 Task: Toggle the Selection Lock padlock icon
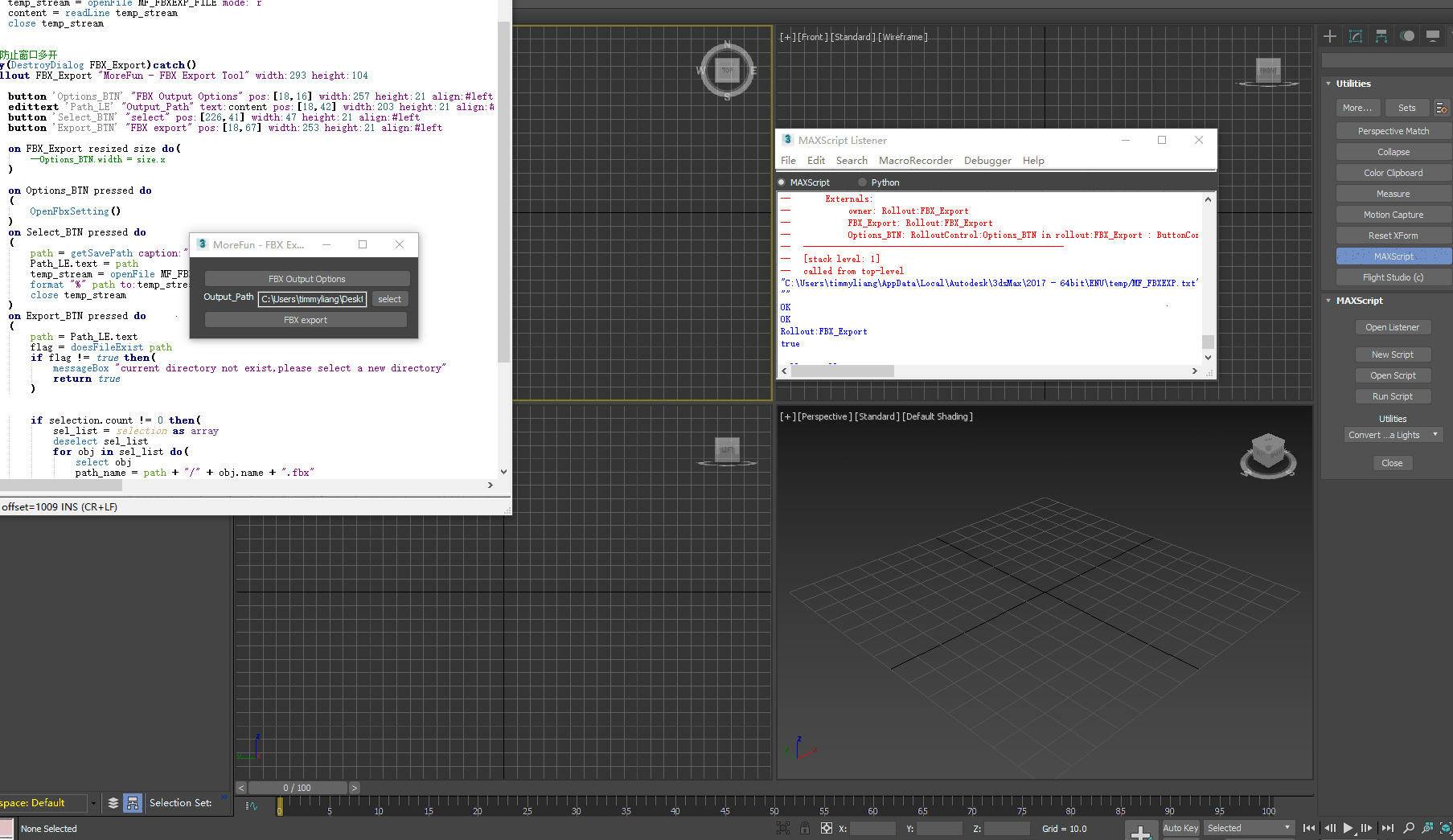point(805,828)
